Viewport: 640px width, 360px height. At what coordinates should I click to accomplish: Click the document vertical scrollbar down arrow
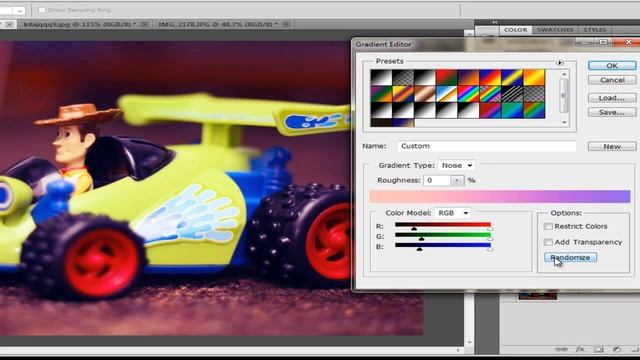coord(469,342)
